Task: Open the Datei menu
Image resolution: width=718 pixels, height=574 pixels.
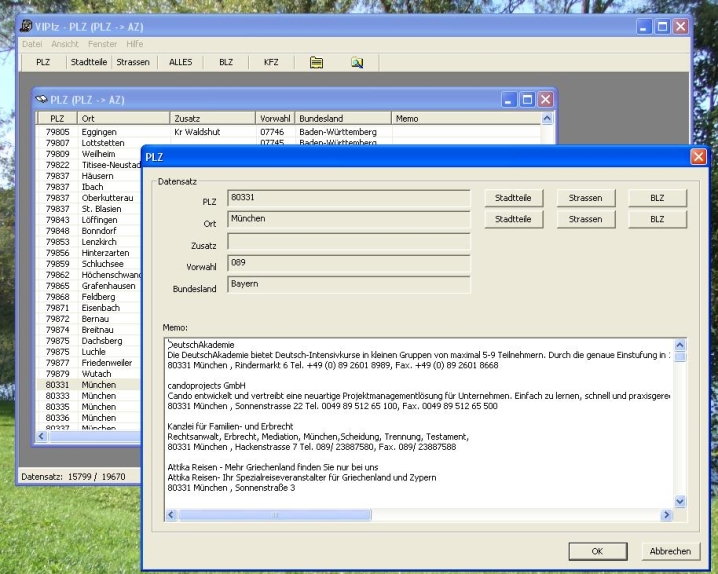Action: click(x=32, y=44)
